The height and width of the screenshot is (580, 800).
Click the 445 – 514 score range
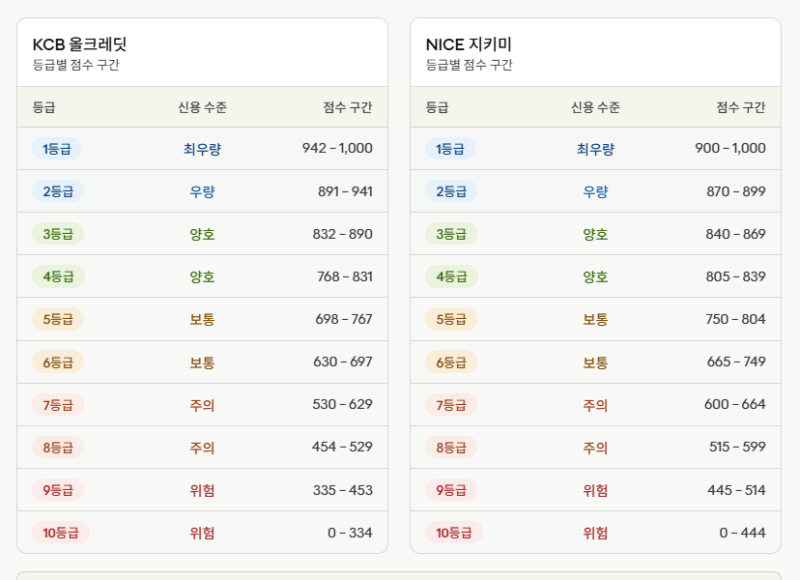pyautogui.click(x=737, y=490)
